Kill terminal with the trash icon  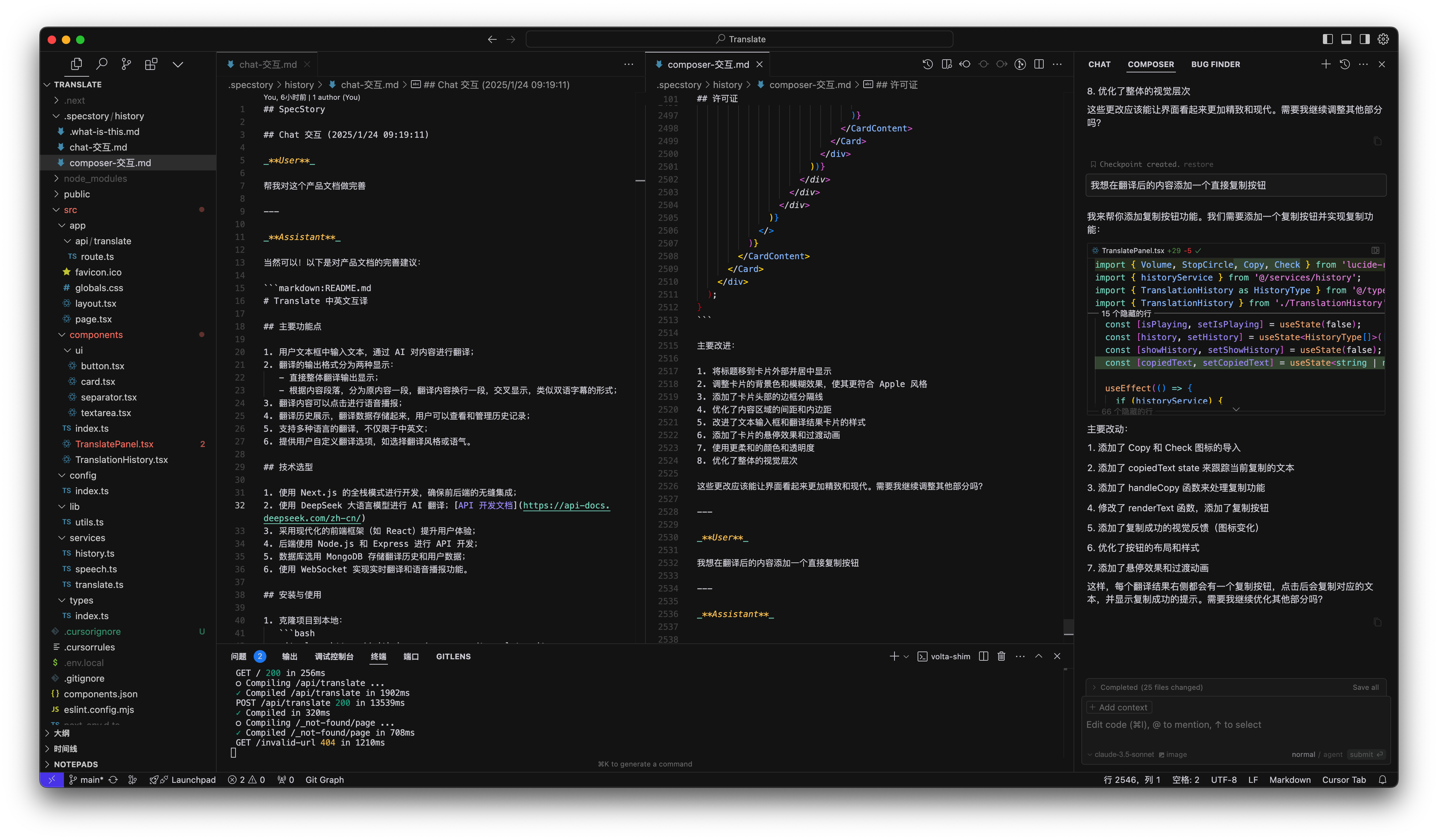1001,656
